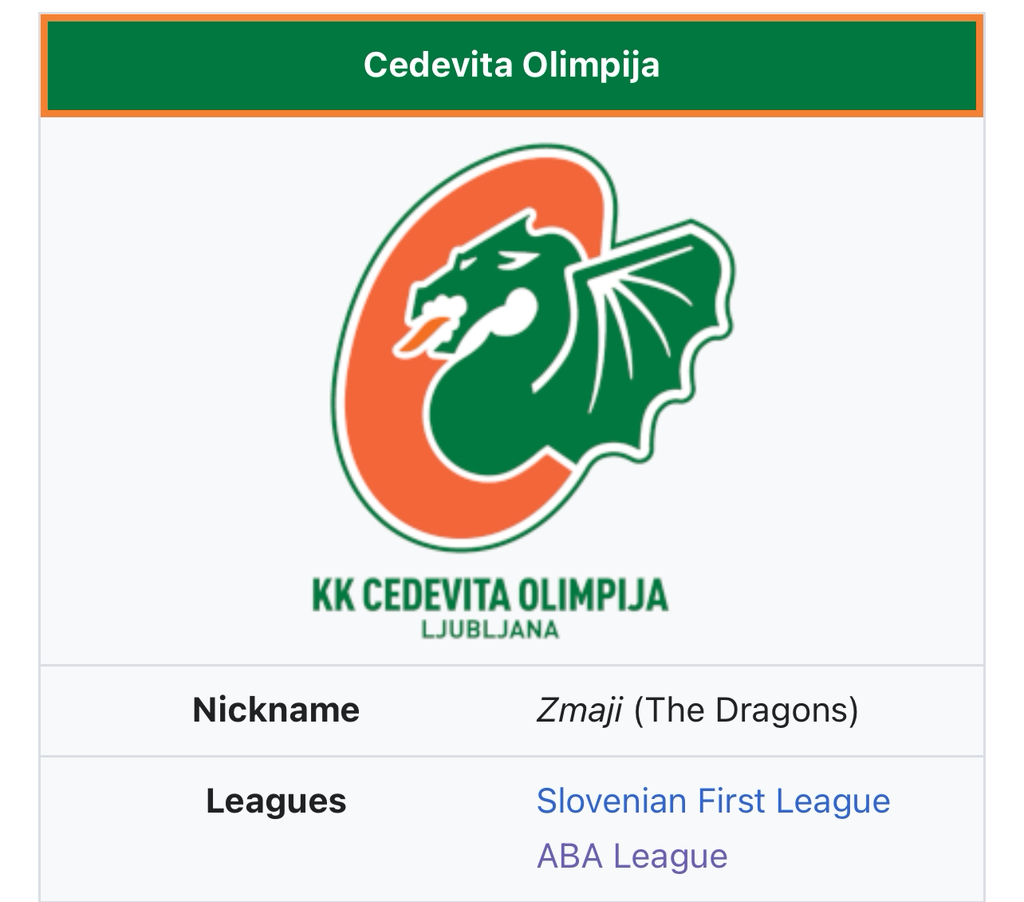
Task: Click the italic "Zmaji" nickname text
Action: (579, 710)
